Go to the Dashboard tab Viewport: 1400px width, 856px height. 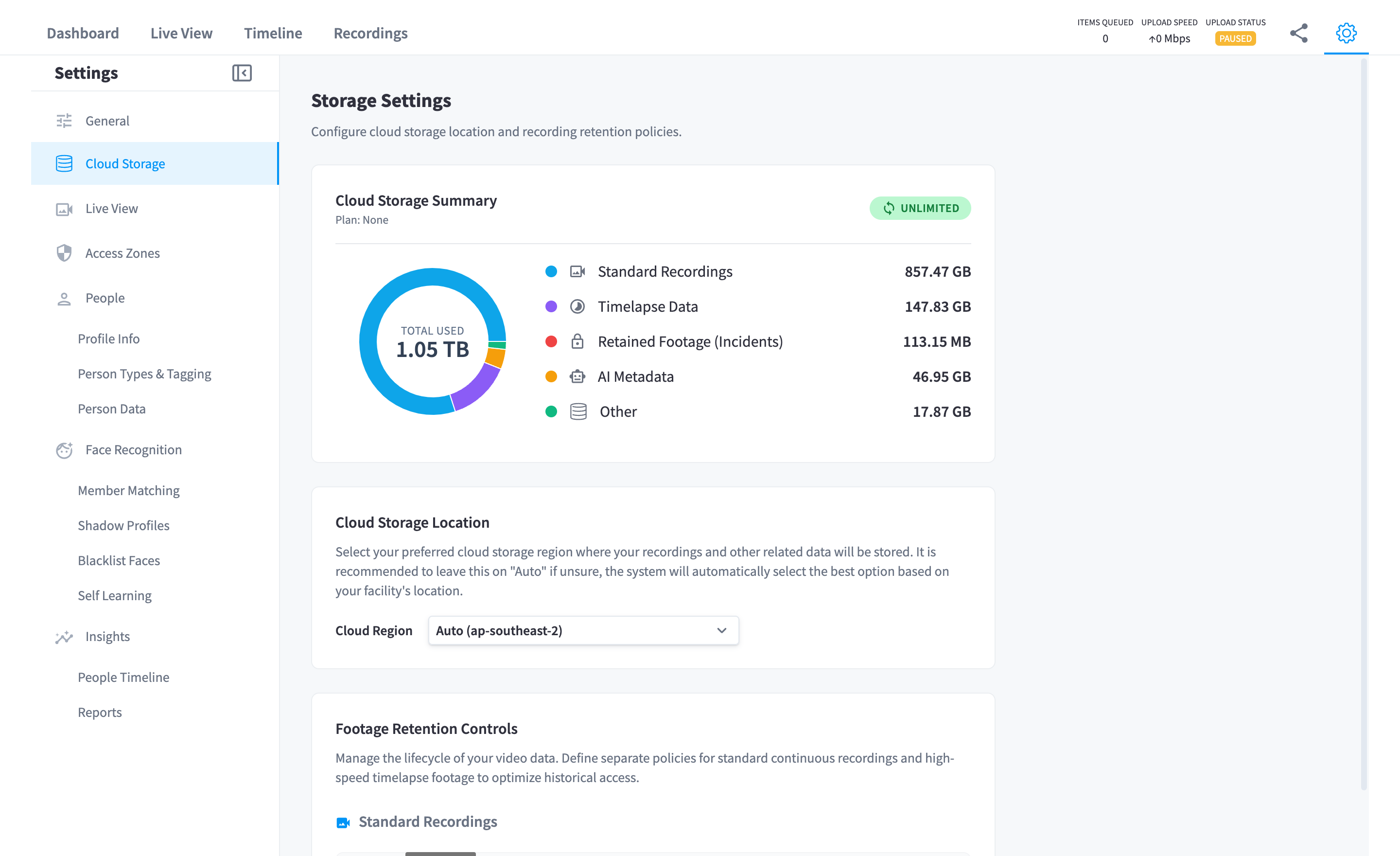click(82, 33)
